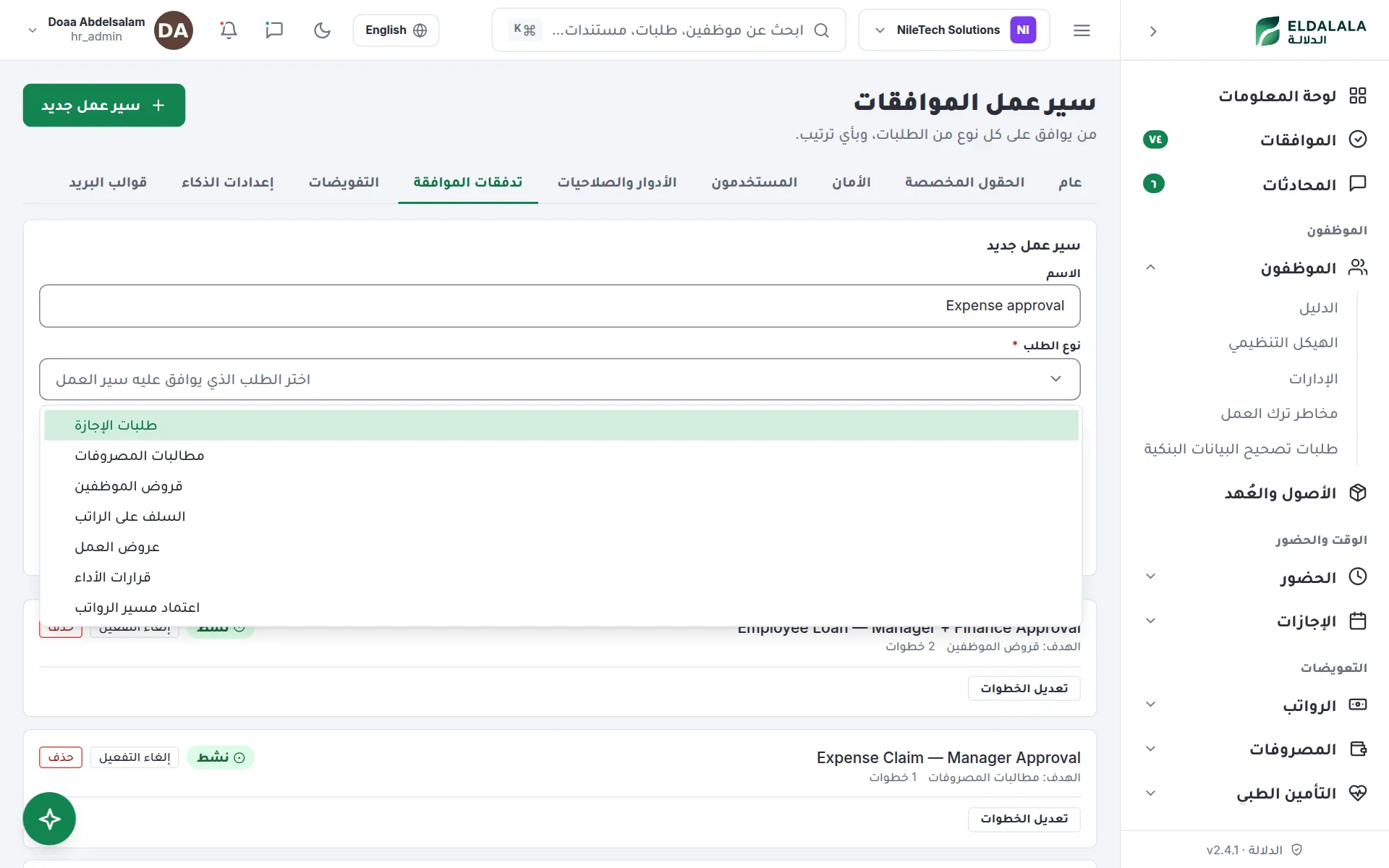Screen dimensions: 1389x868
Task: Click the hamburger menu icon
Action: 1082,30
